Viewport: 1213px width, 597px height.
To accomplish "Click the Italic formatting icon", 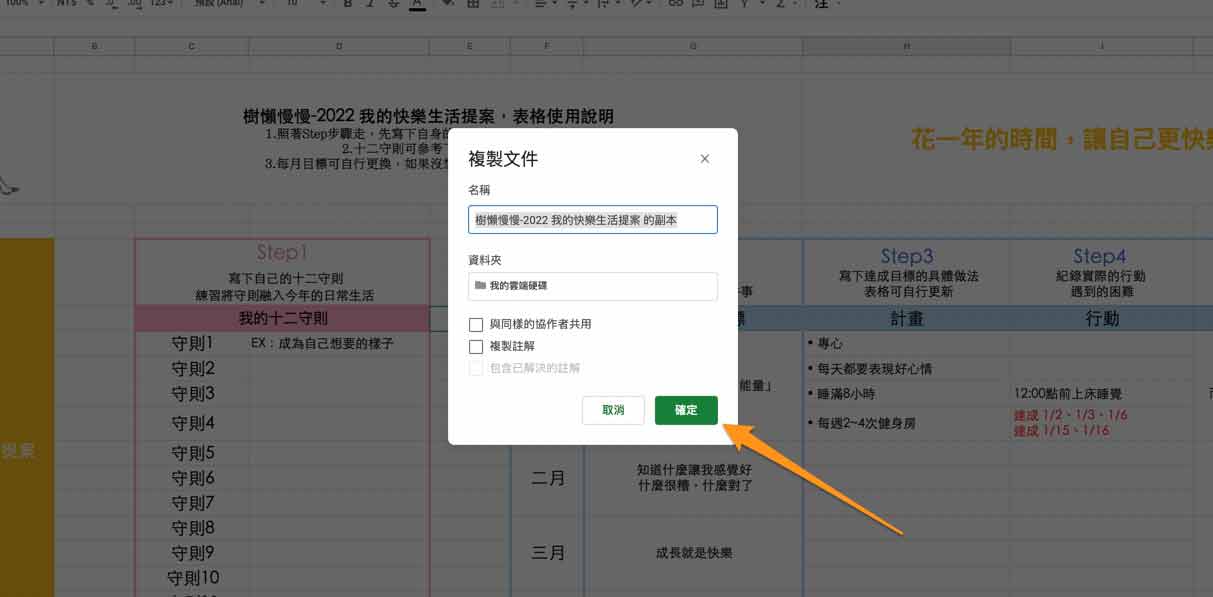I will click(x=370, y=4).
